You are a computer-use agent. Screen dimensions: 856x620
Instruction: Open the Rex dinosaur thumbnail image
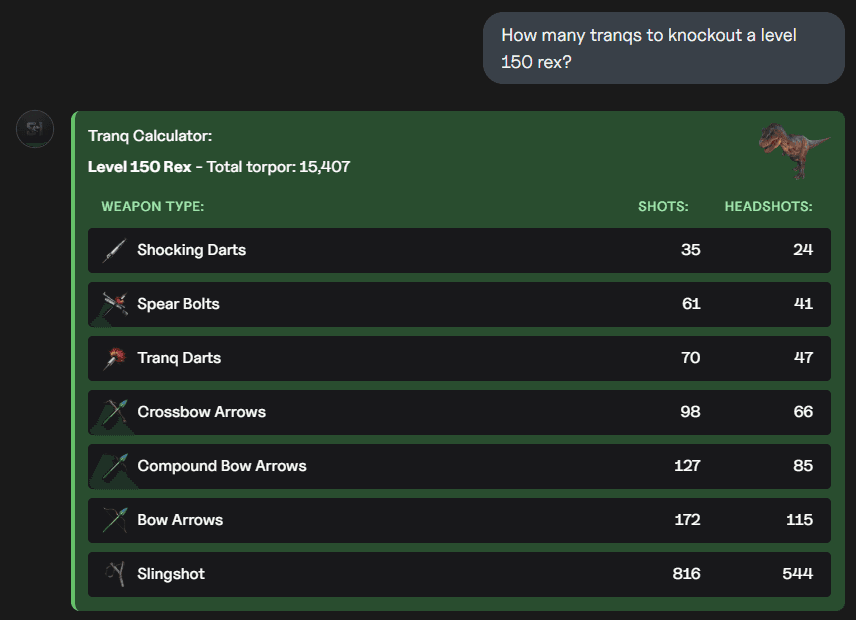(794, 151)
